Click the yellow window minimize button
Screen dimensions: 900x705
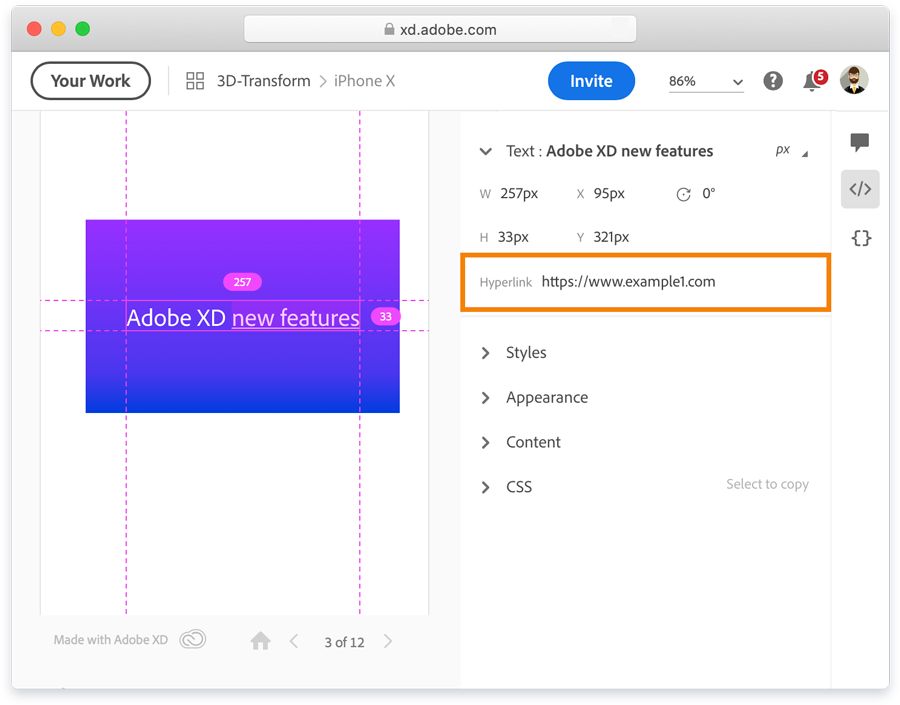tap(59, 29)
